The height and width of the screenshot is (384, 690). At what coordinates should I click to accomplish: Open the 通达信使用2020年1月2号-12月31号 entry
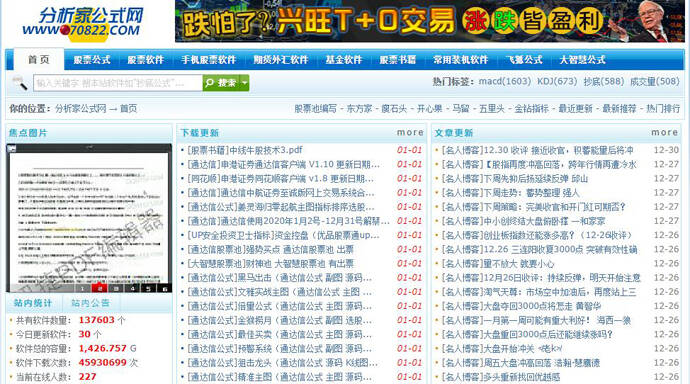(x=288, y=221)
